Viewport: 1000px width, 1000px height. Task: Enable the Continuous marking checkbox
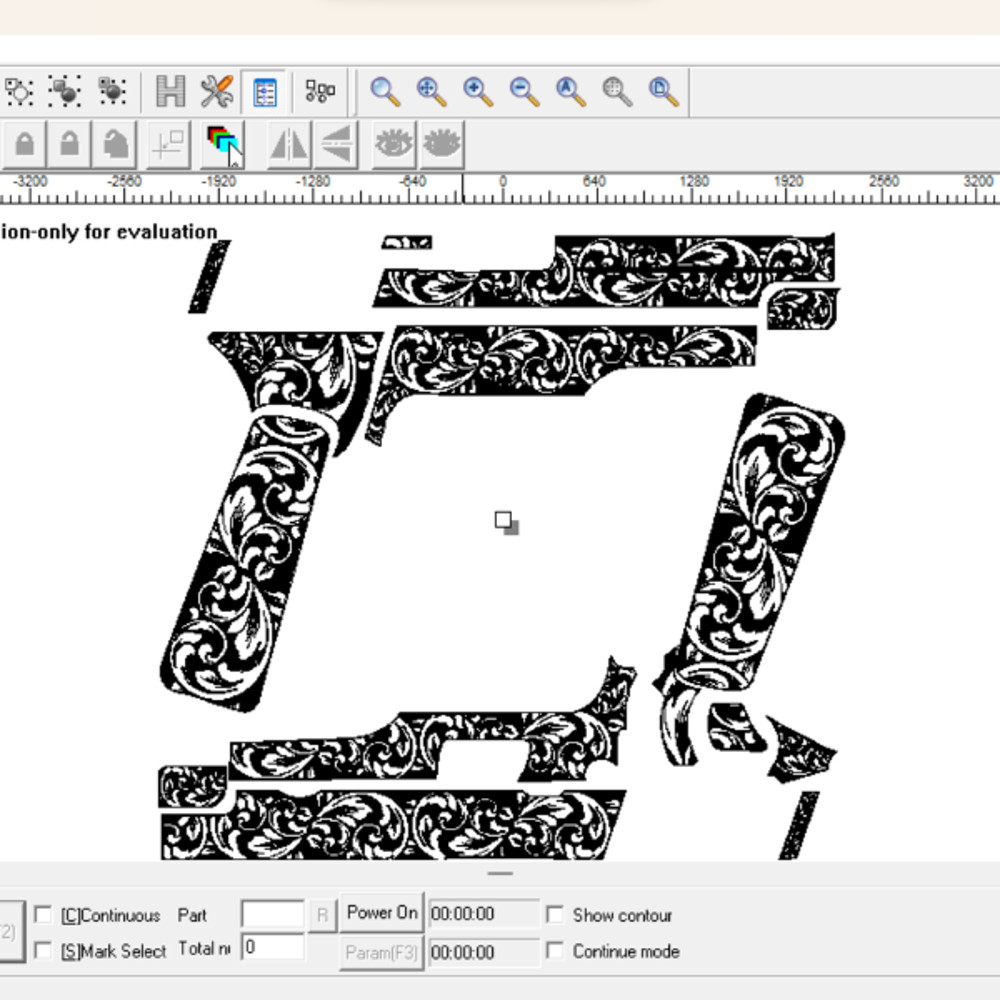(x=42, y=915)
